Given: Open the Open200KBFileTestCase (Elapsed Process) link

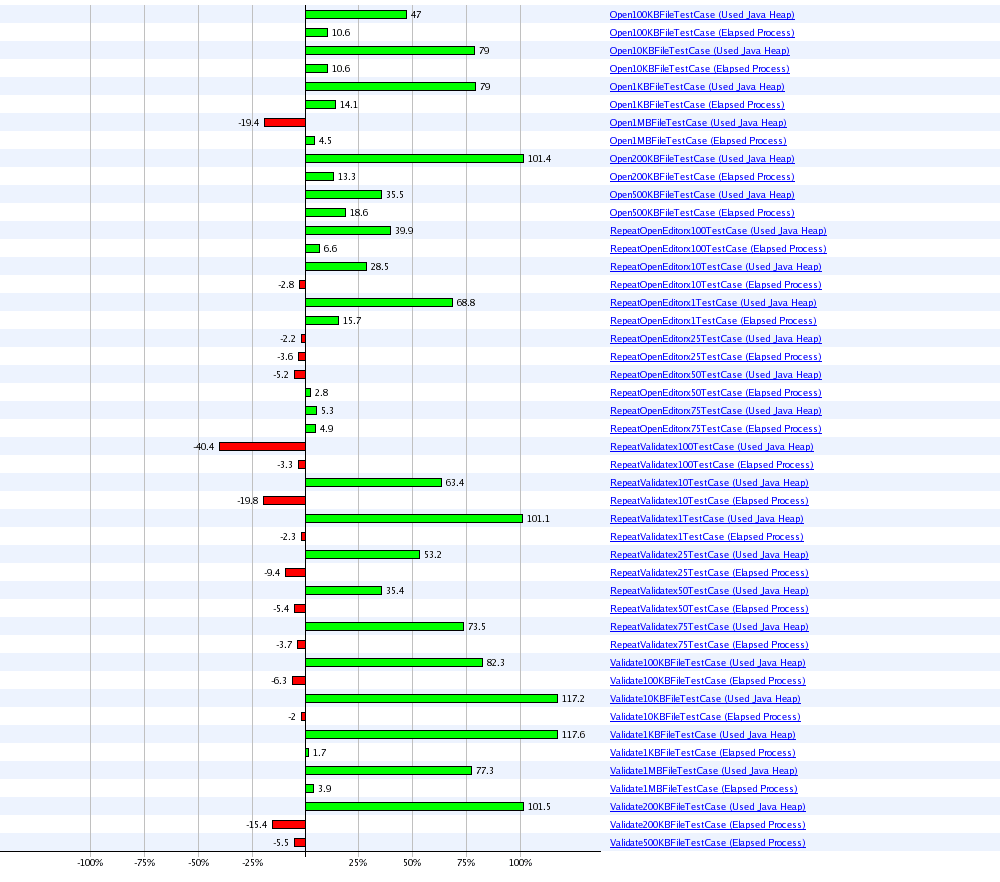Looking at the screenshot, I should click(702, 177).
